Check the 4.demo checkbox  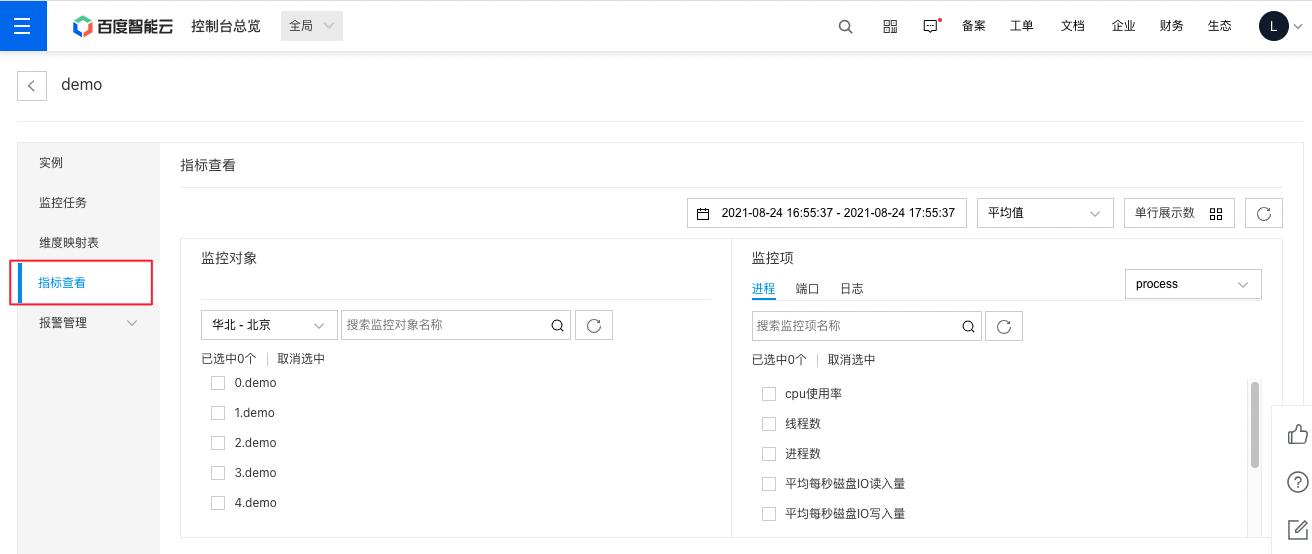coord(218,503)
